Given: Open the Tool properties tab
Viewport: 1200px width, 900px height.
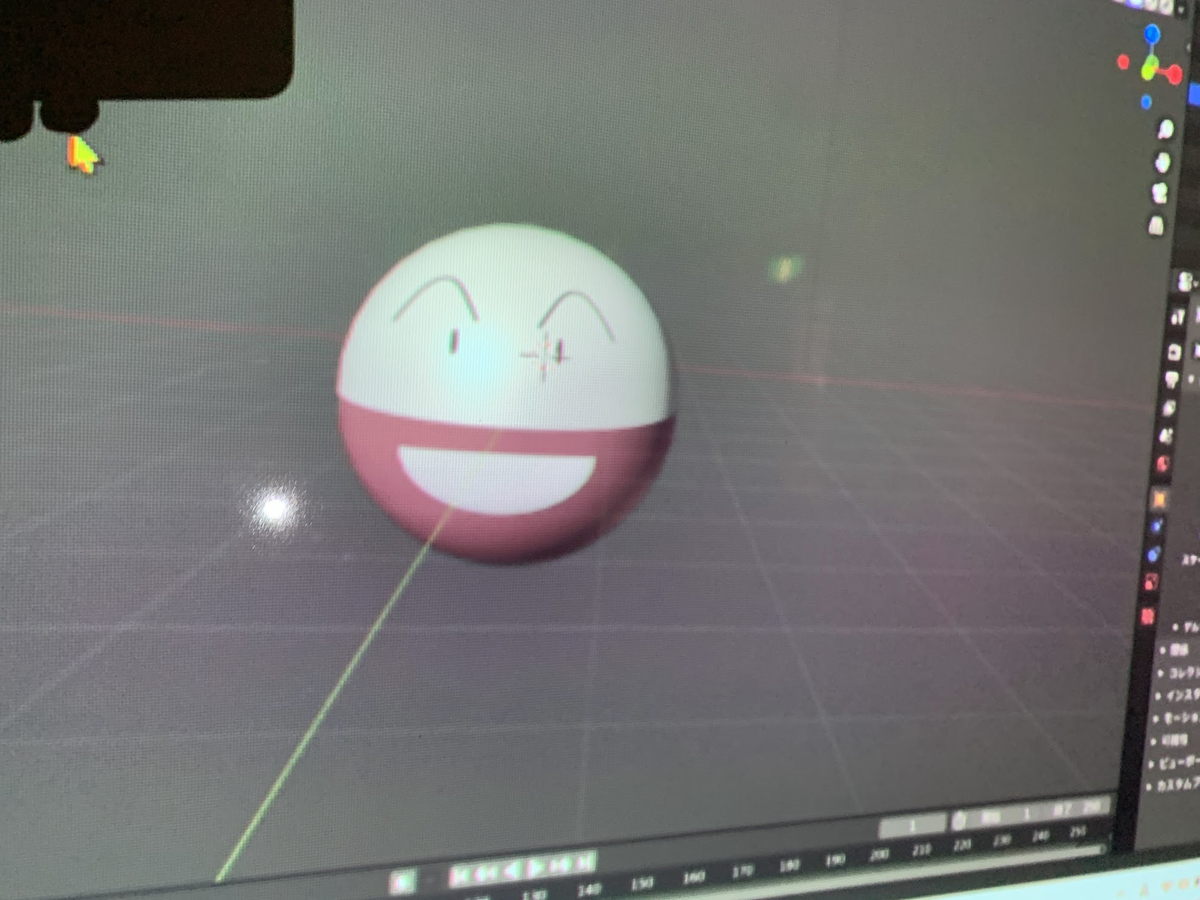Looking at the screenshot, I should tap(1178, 317).
